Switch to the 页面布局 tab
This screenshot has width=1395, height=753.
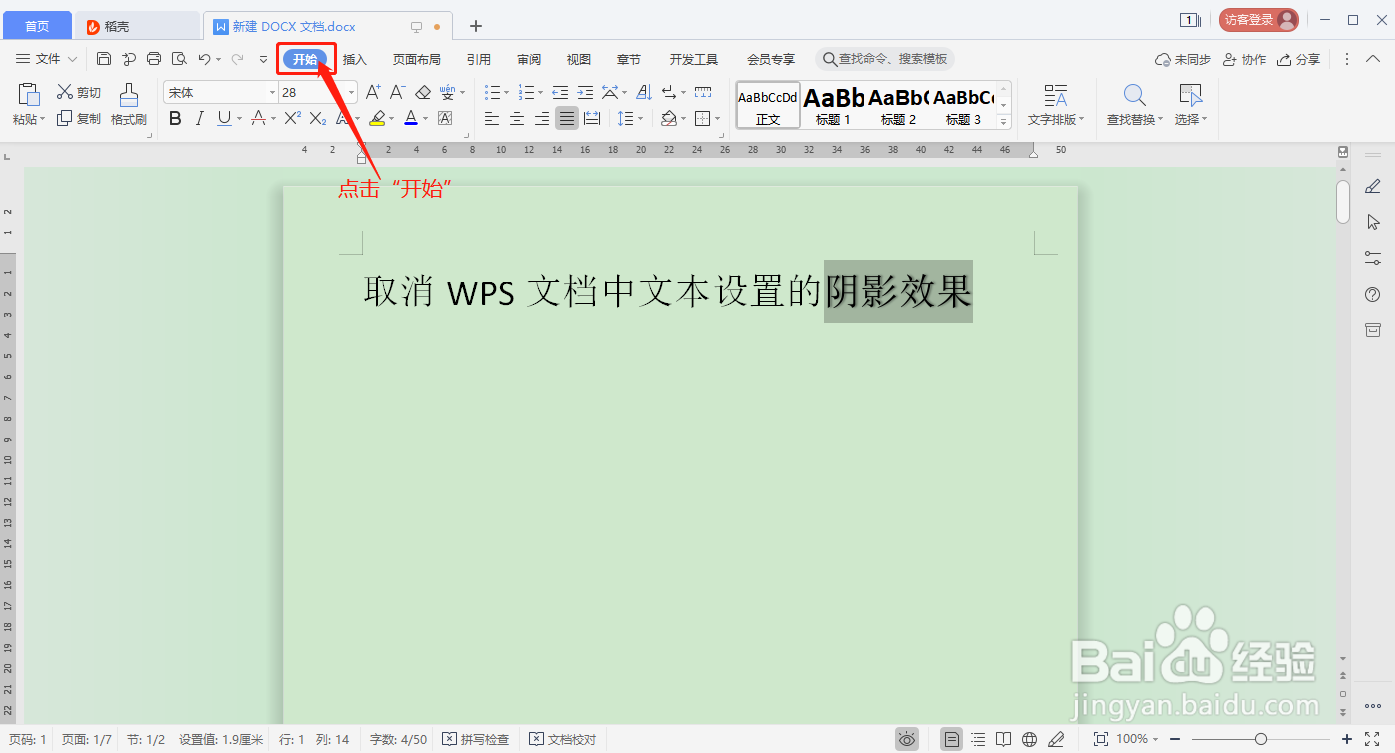point(416,59)
